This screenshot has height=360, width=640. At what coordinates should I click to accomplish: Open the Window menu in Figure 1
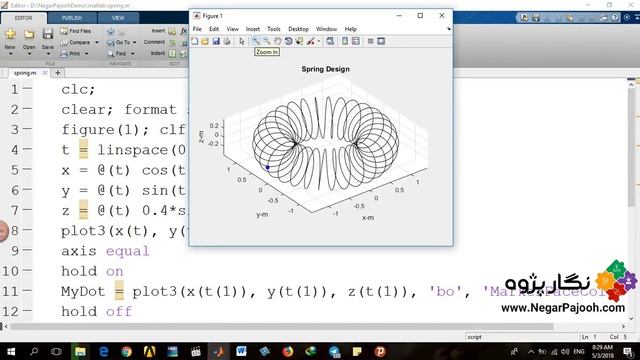coord(327,29)
